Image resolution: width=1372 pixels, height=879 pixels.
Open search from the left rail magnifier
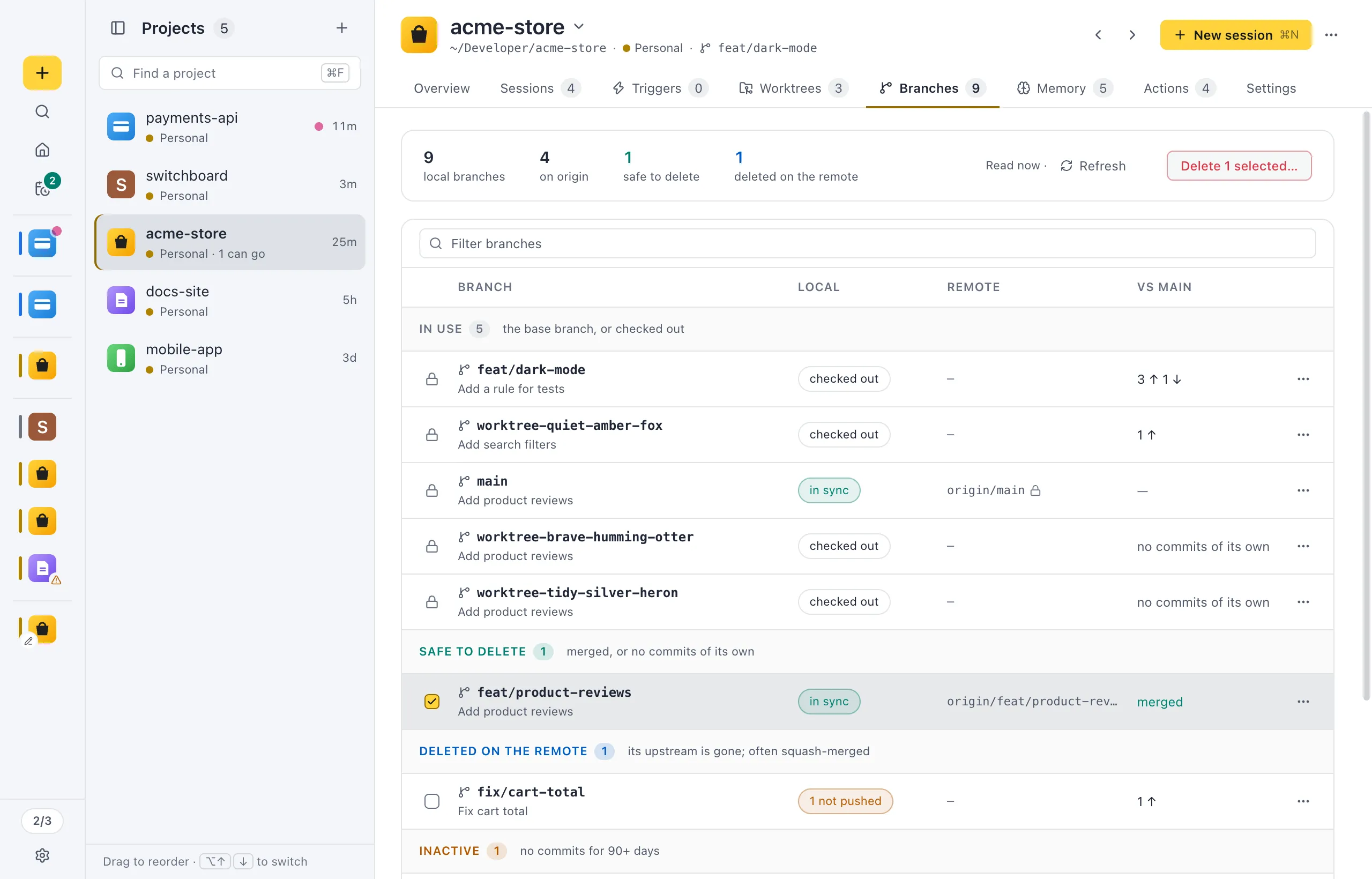[42, 111]
